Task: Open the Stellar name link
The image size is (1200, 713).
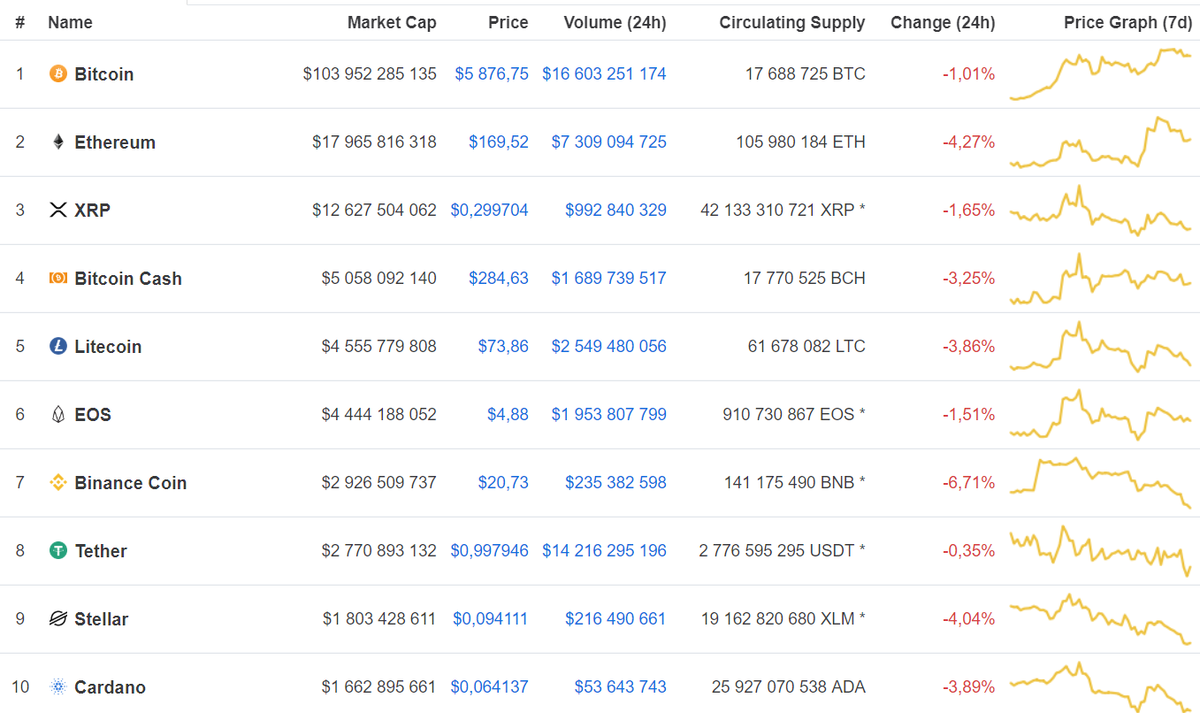Action: pyautogui.click(x=102, y=619)
